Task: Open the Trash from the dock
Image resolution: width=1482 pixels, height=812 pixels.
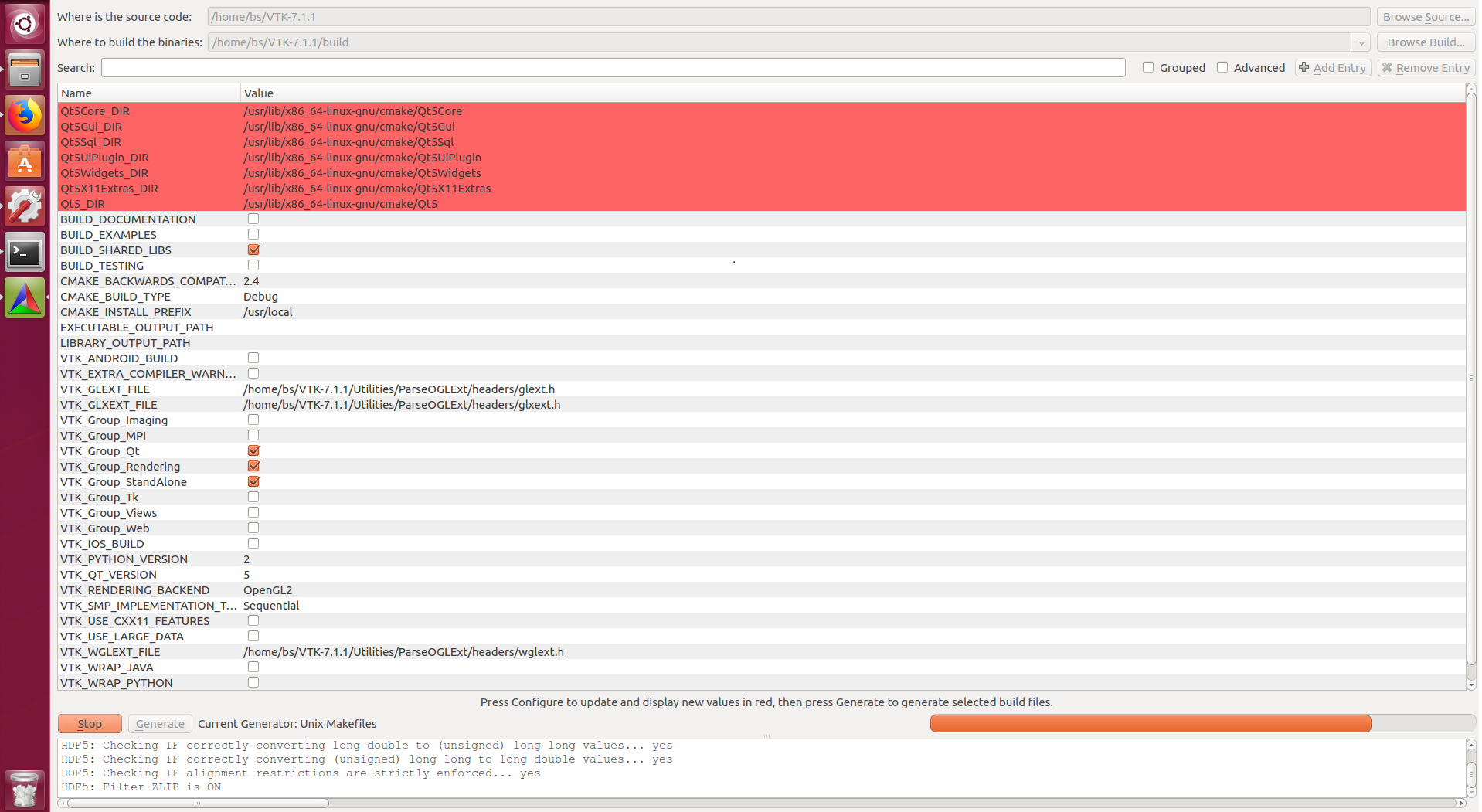Action: coord(25,790)
